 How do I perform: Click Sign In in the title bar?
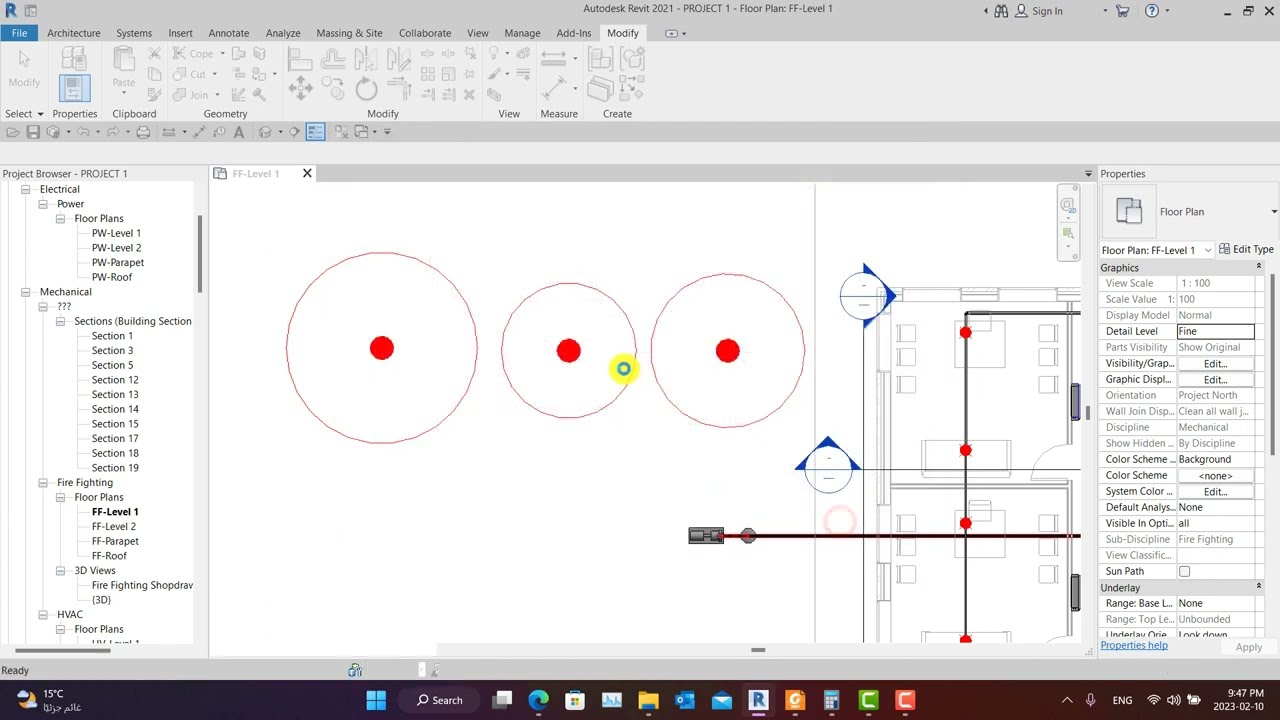[1047, 11]
